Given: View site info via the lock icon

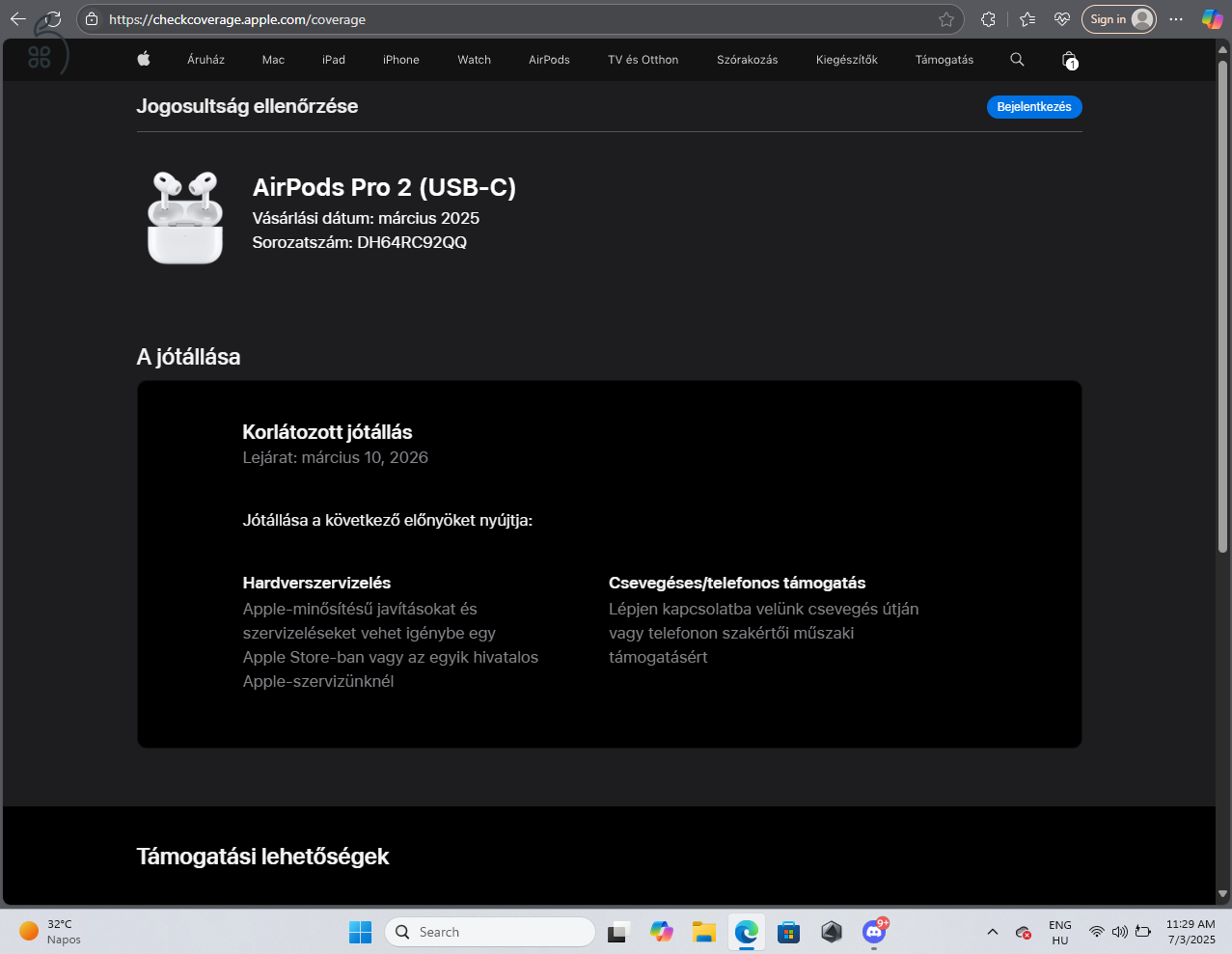Looking at the screenshot, I should 92,19.
